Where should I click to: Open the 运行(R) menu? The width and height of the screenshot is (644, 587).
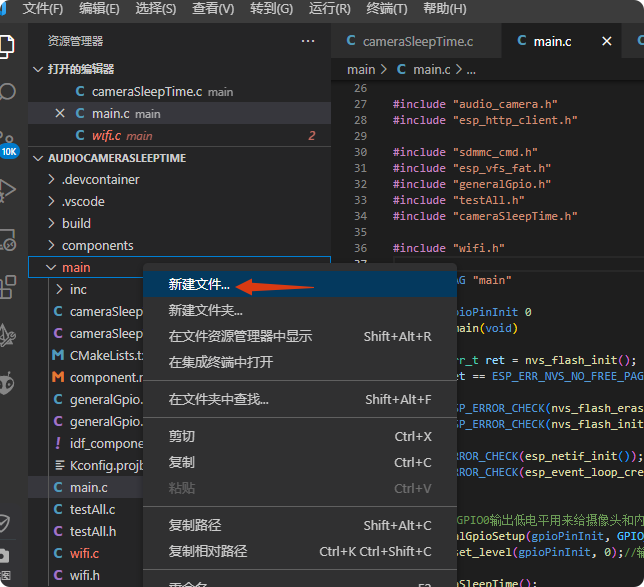pyautogui.click(x=329, y=9)
